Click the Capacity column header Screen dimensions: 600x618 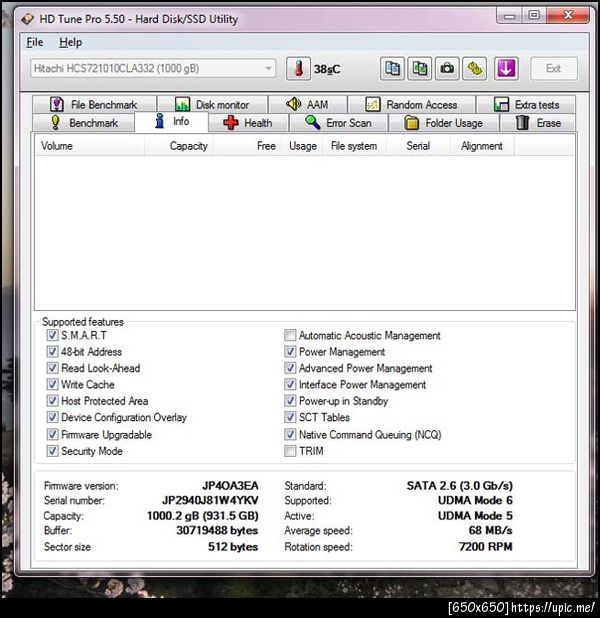tap(179, 146)
